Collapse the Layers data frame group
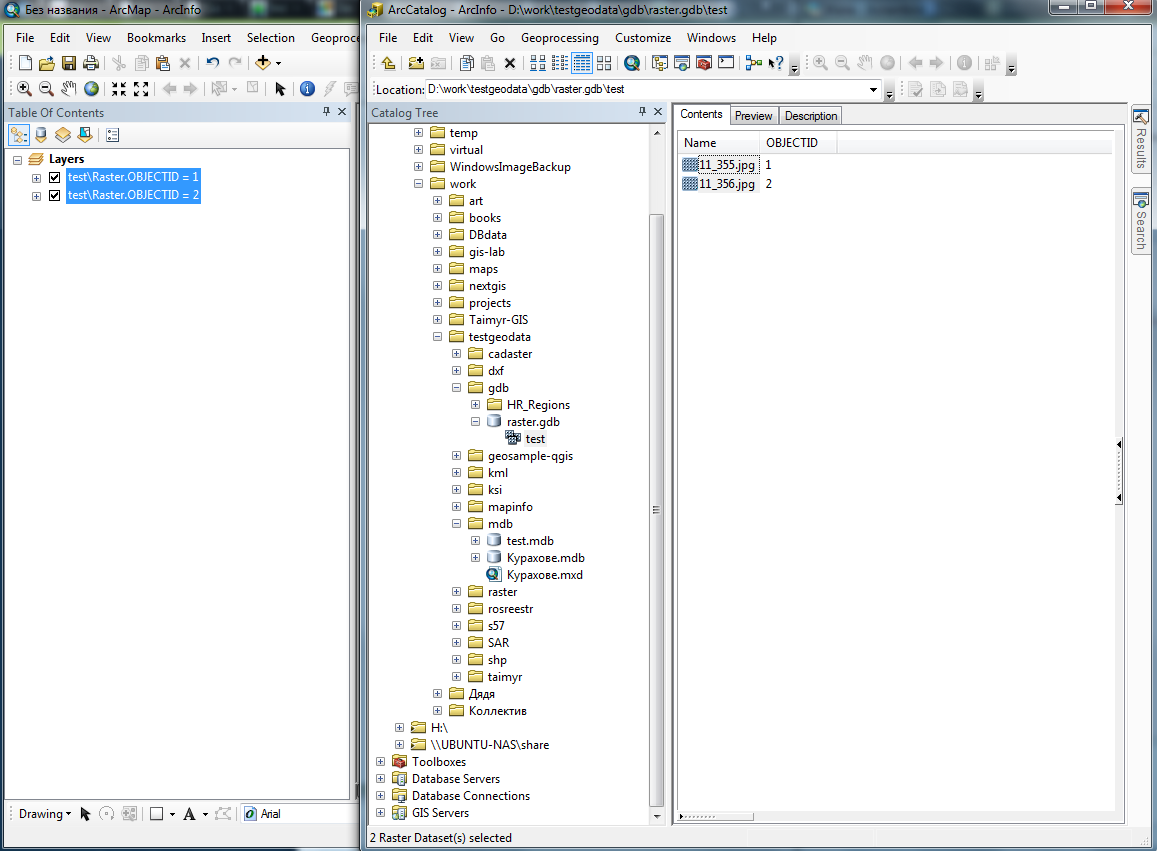 [18, 160]
